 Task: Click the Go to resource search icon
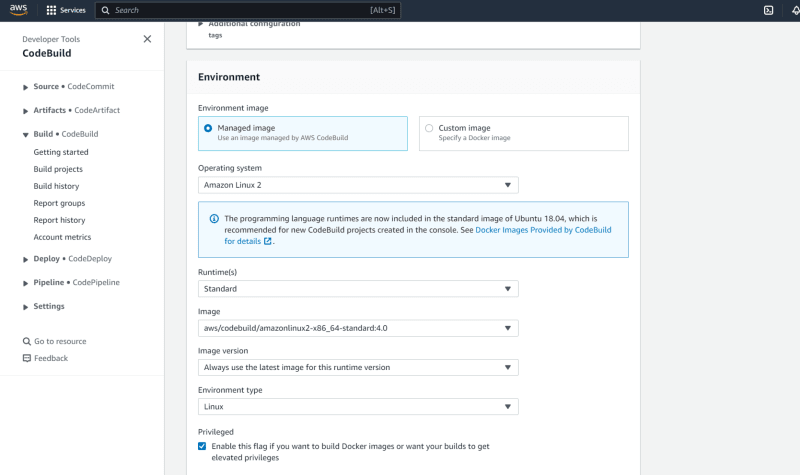pos(27,341)
